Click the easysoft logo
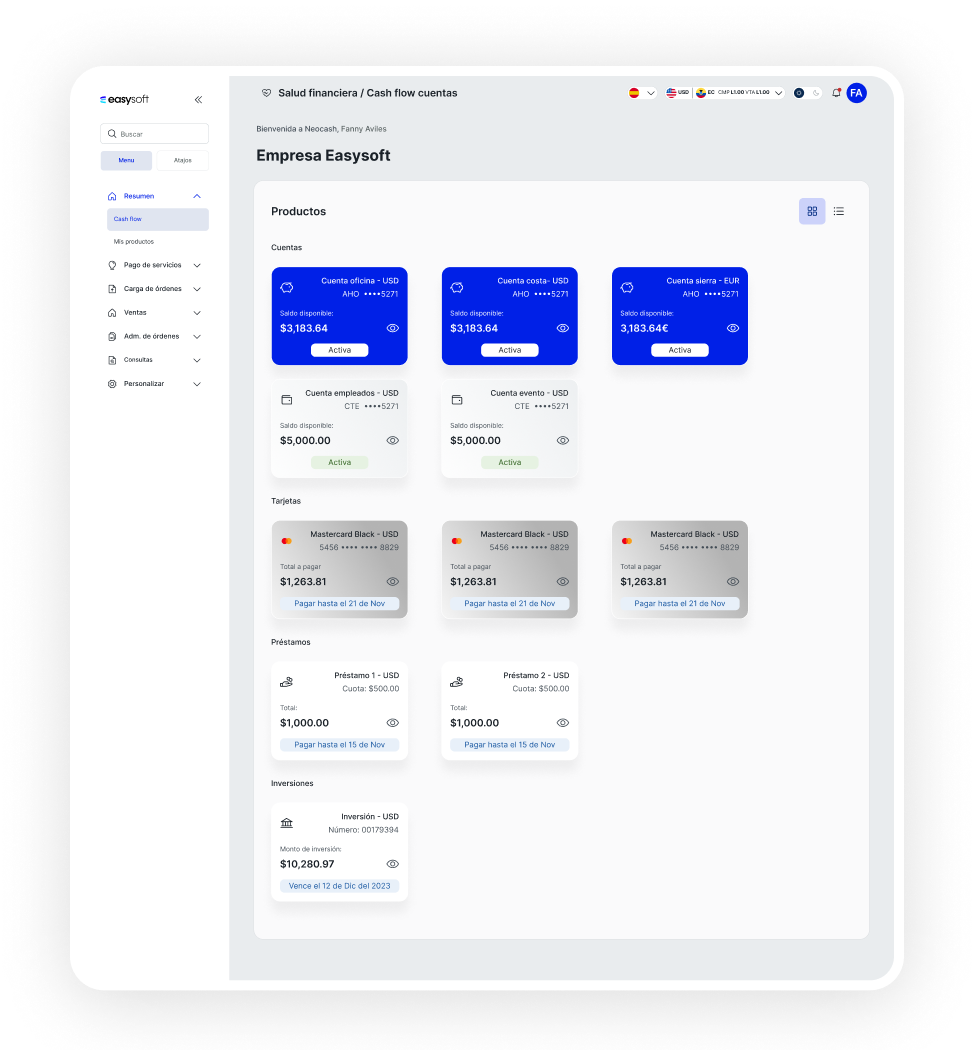Image resolution: width=974 pixels, height=1050 pixels. coord(125,100)
